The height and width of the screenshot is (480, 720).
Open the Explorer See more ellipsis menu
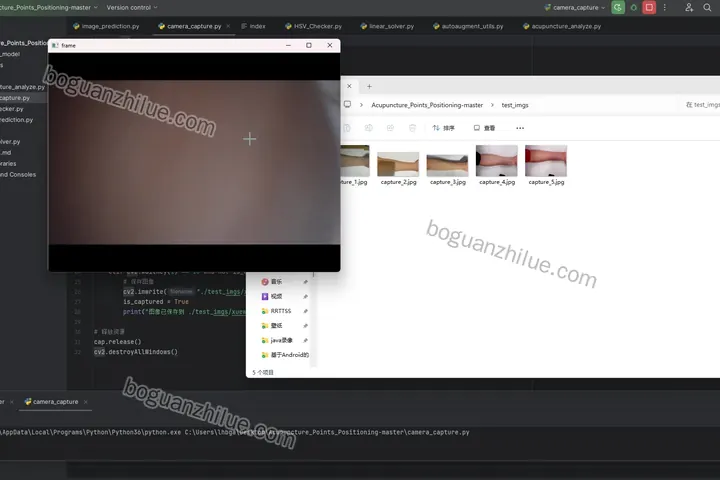tap(520, 128)
